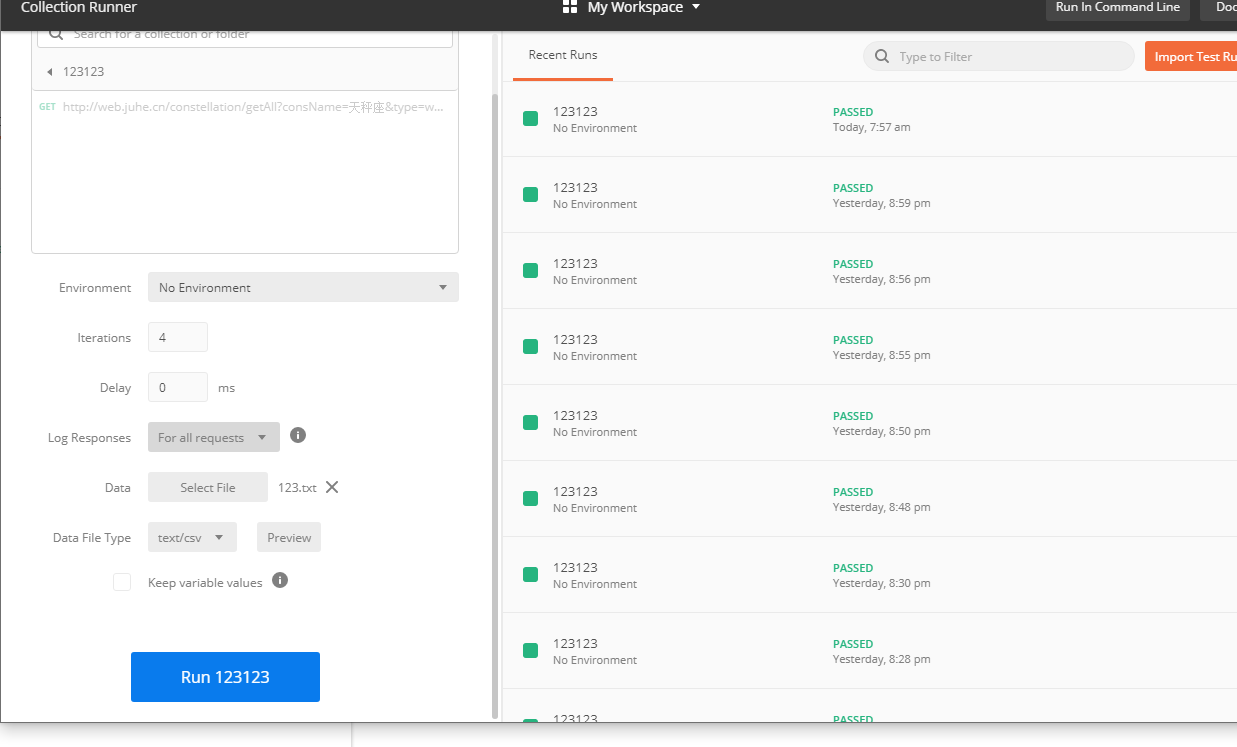Select the GET constellation request row
Screen dimensions: 1237x747
point(245,107)
